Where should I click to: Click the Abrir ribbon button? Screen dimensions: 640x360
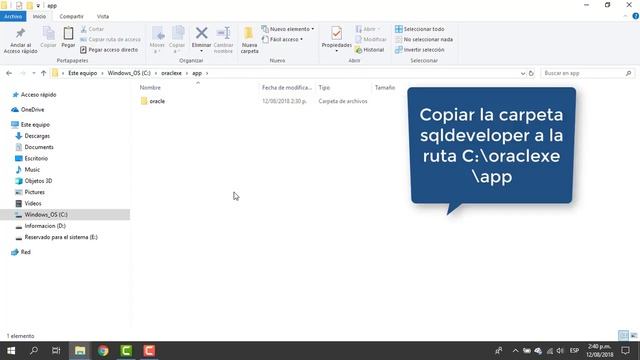tap(368, 29)
